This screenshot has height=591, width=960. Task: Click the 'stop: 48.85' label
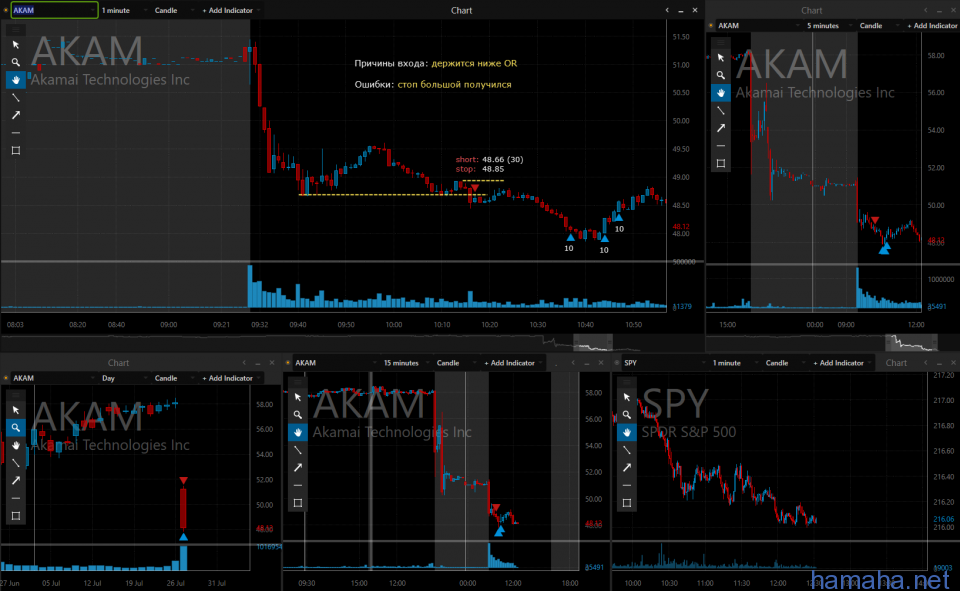pyautogui.click(x=480, y=169)
